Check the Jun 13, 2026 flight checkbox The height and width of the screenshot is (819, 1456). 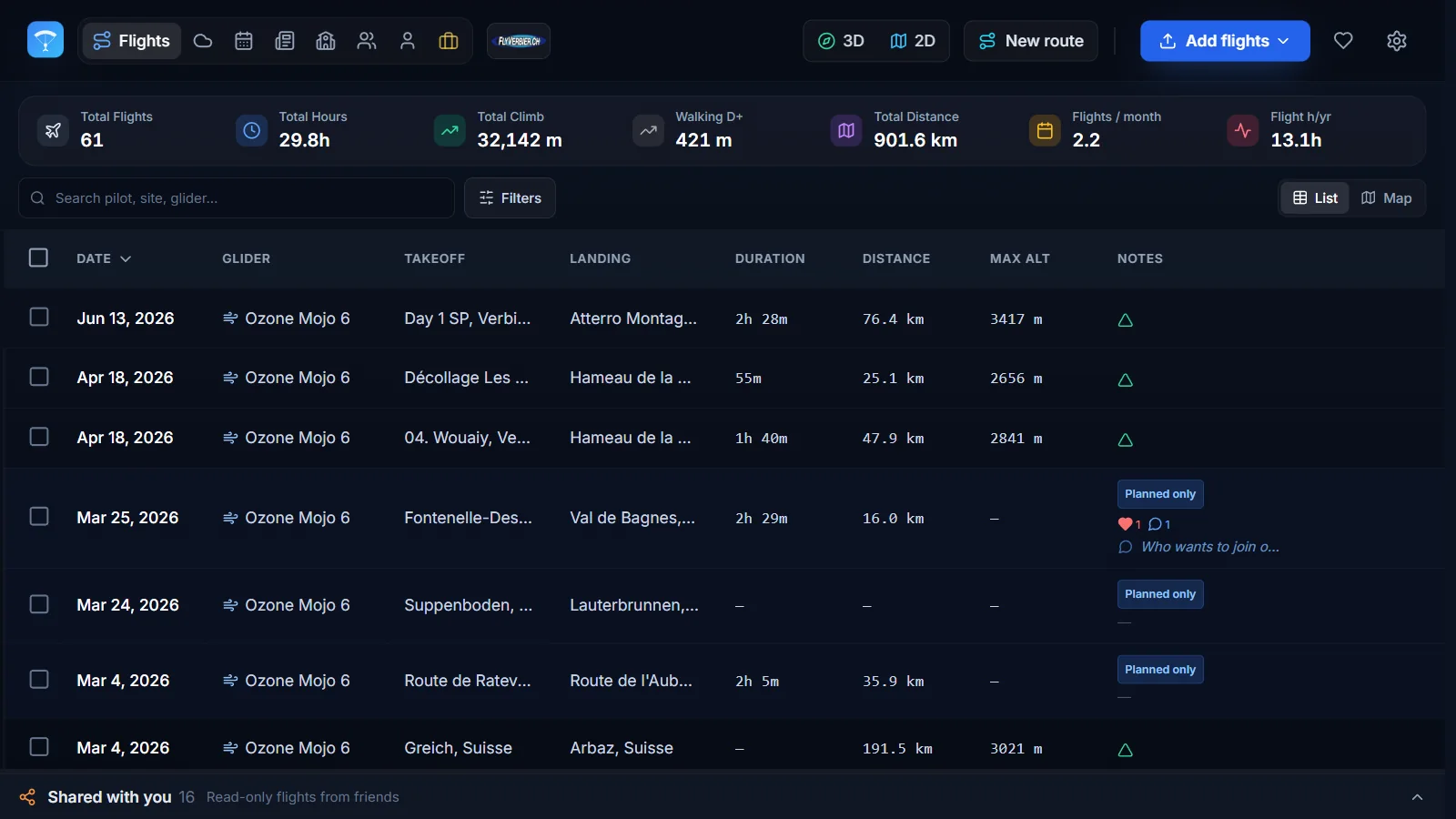[x=39, y=317]
